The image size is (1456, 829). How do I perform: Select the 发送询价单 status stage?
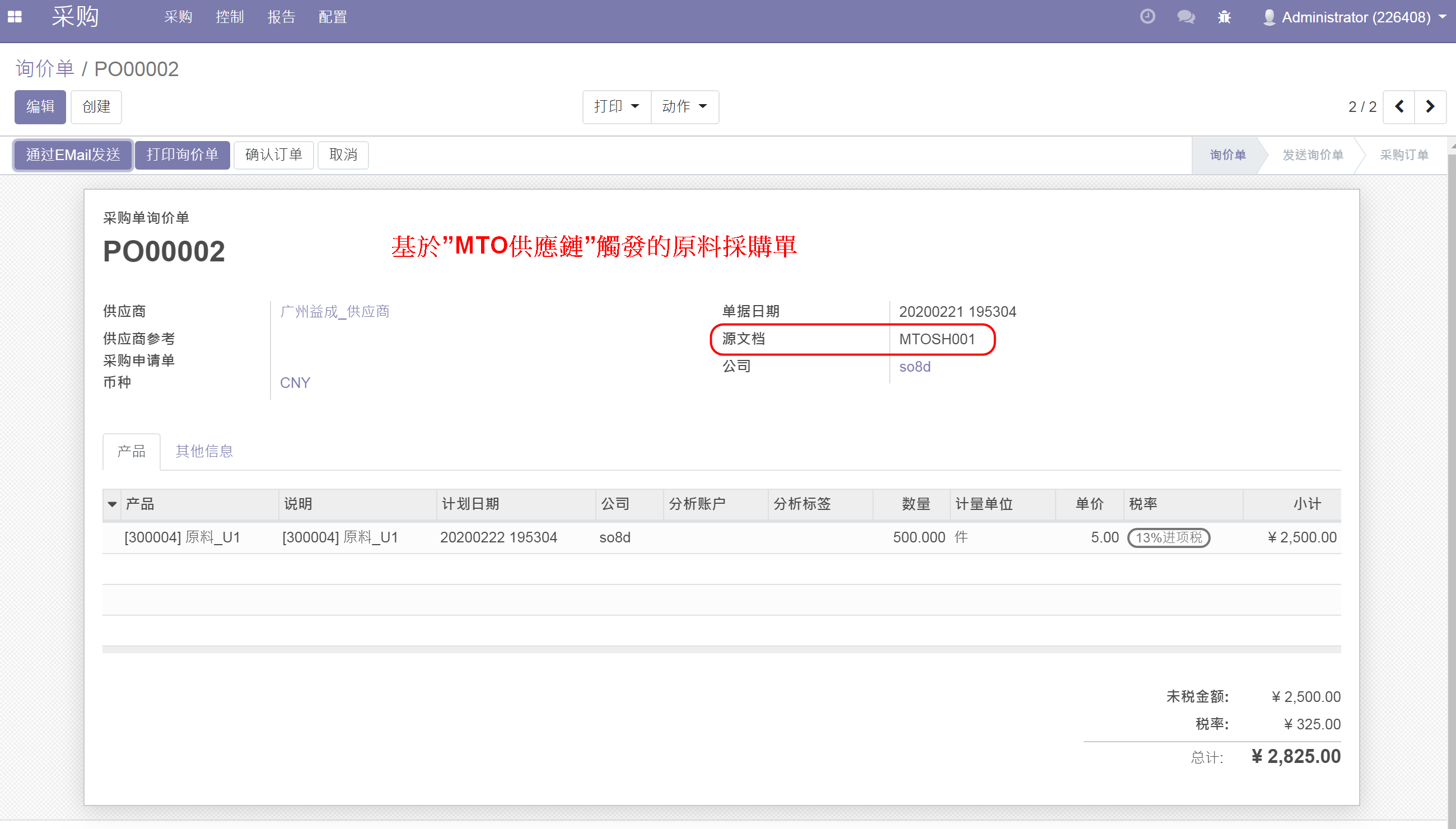[1313, 154]
